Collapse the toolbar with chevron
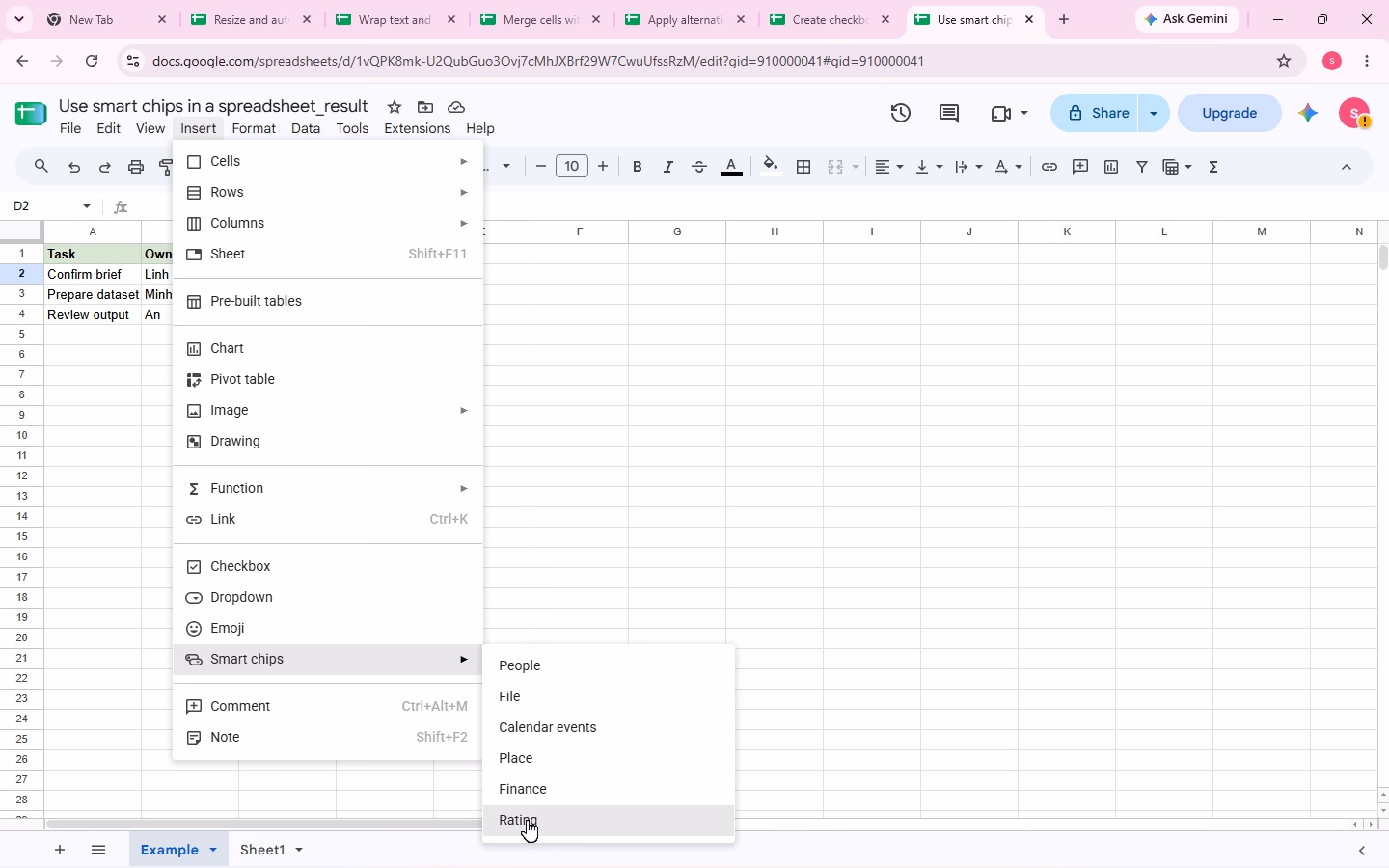Image resolution: width=1389 pixels, height=868 pixels. coord(1347,167)
